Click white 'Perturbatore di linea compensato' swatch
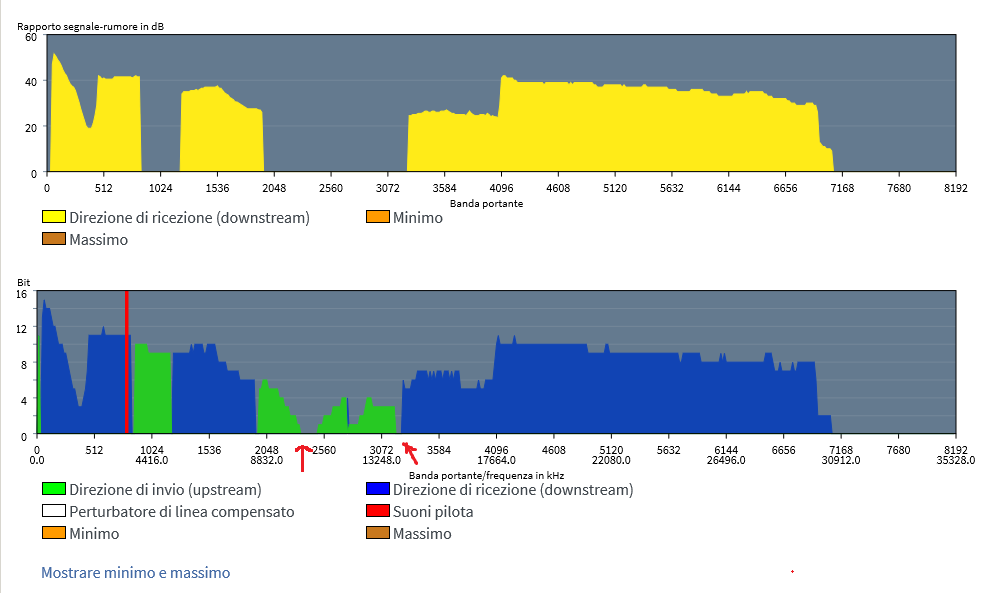 point(54,511)
